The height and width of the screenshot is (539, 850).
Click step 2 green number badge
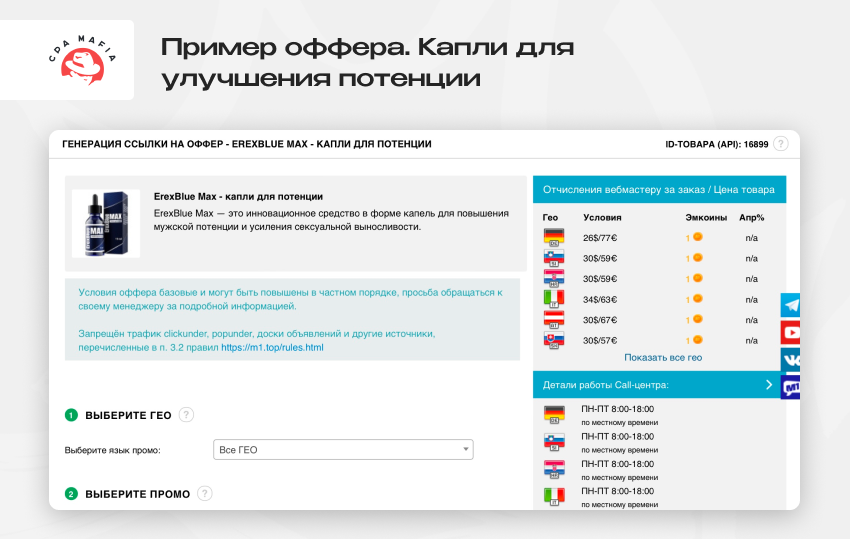(x=71, y=493)
